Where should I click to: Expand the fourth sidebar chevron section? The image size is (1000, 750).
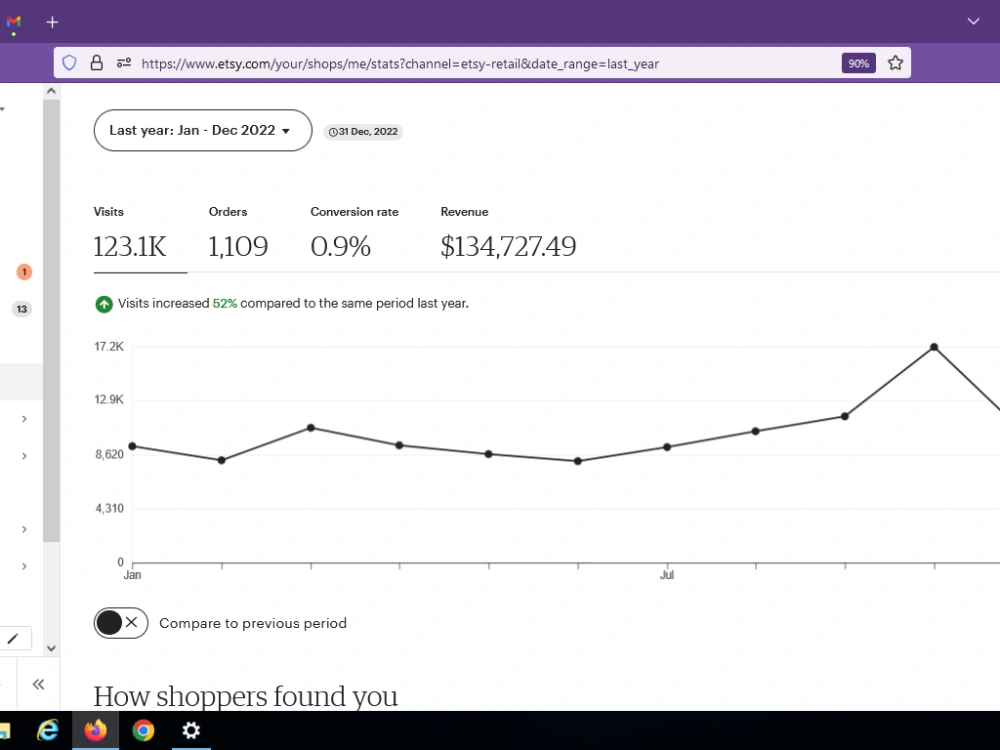click(24, 566)
